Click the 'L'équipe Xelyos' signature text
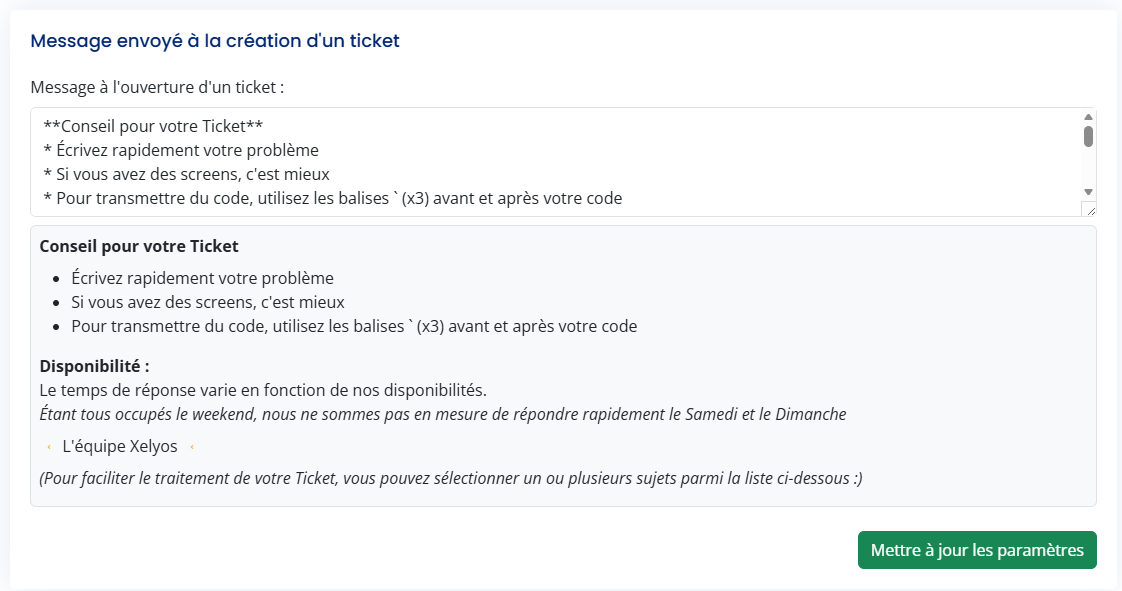 tap(120, 447)
